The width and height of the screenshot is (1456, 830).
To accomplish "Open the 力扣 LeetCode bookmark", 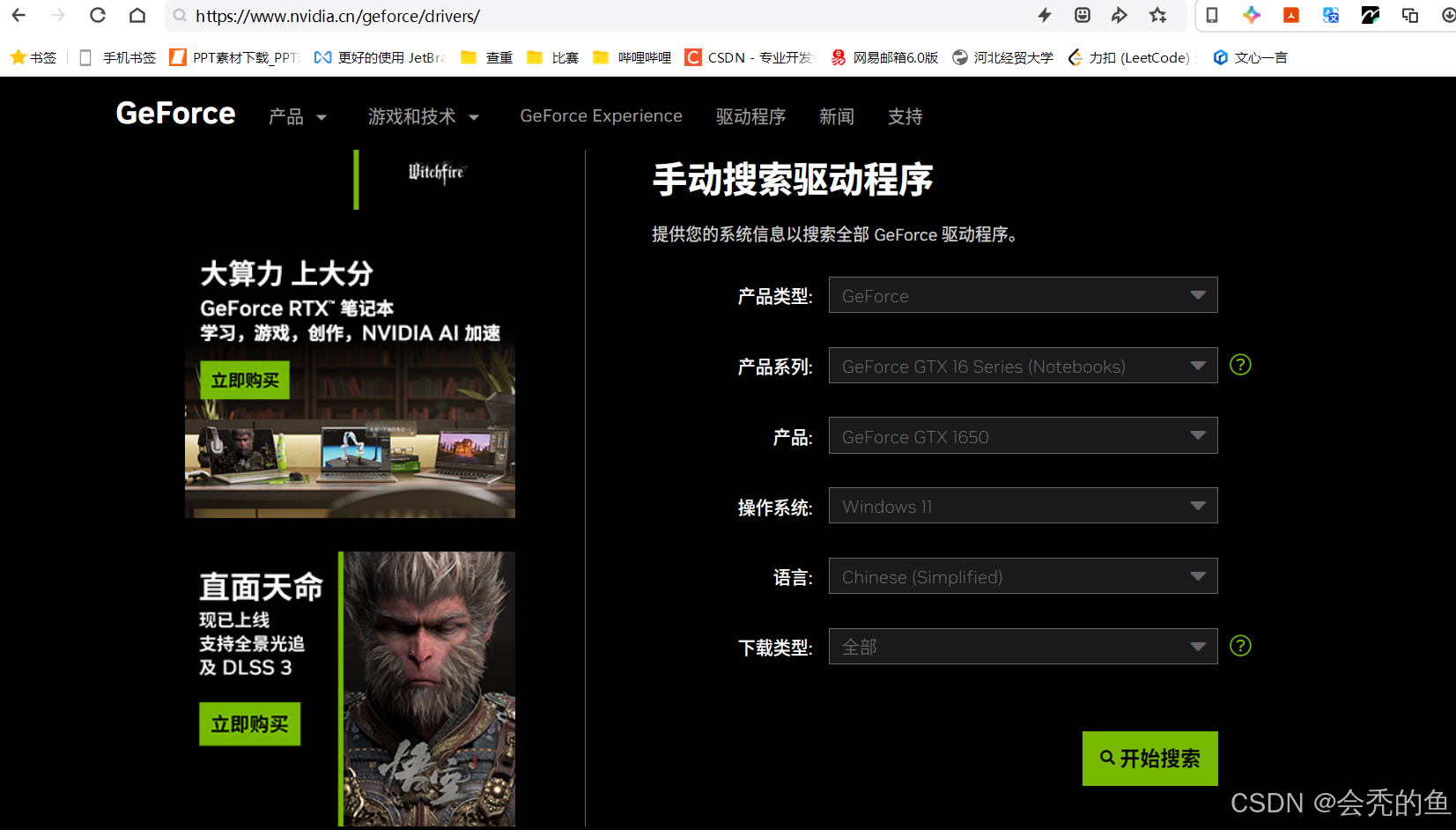I will point(1130,57).
